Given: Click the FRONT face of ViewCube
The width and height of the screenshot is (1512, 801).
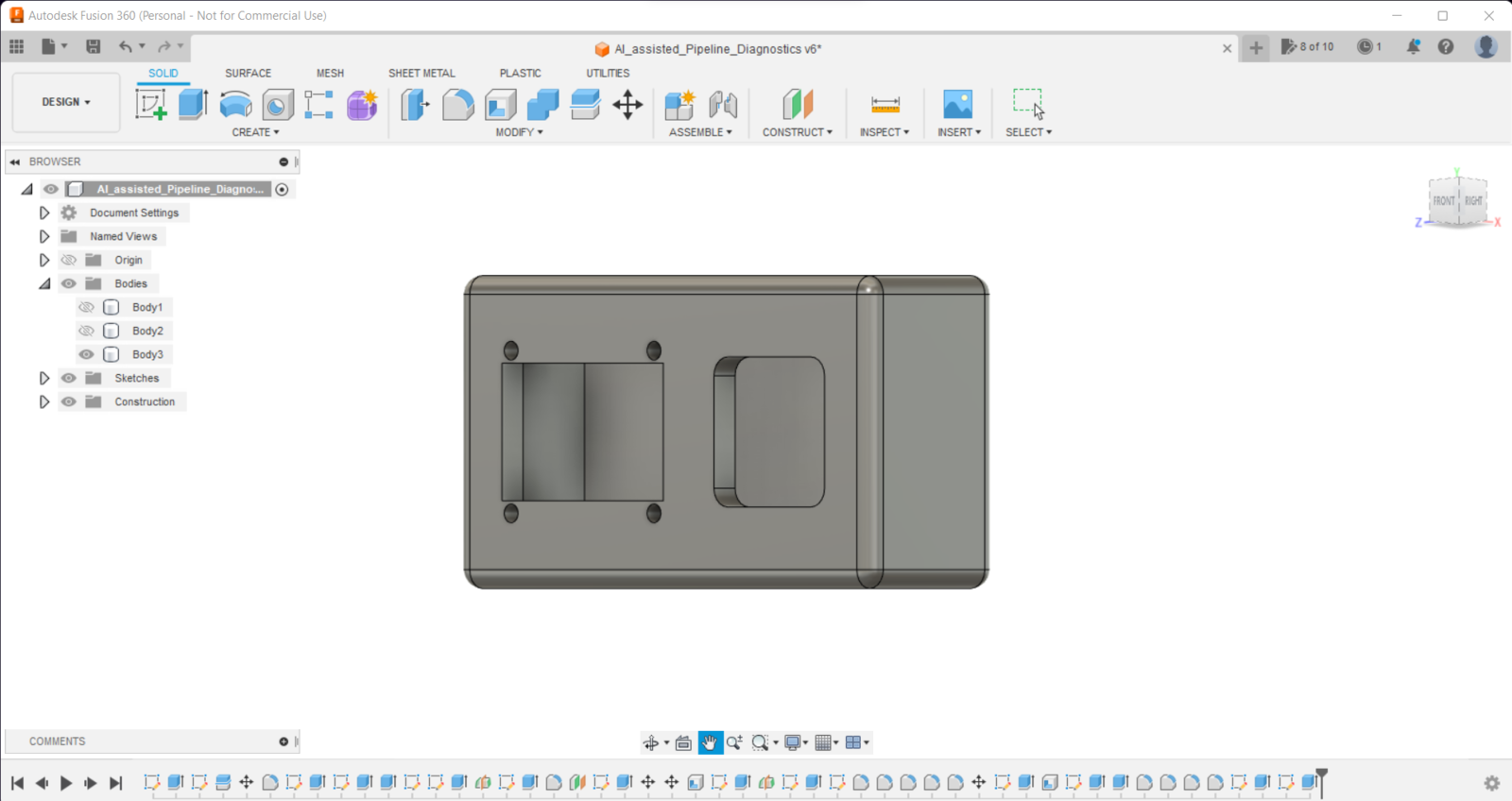Looking at the screenshot, I should (x=1443, y=201).
